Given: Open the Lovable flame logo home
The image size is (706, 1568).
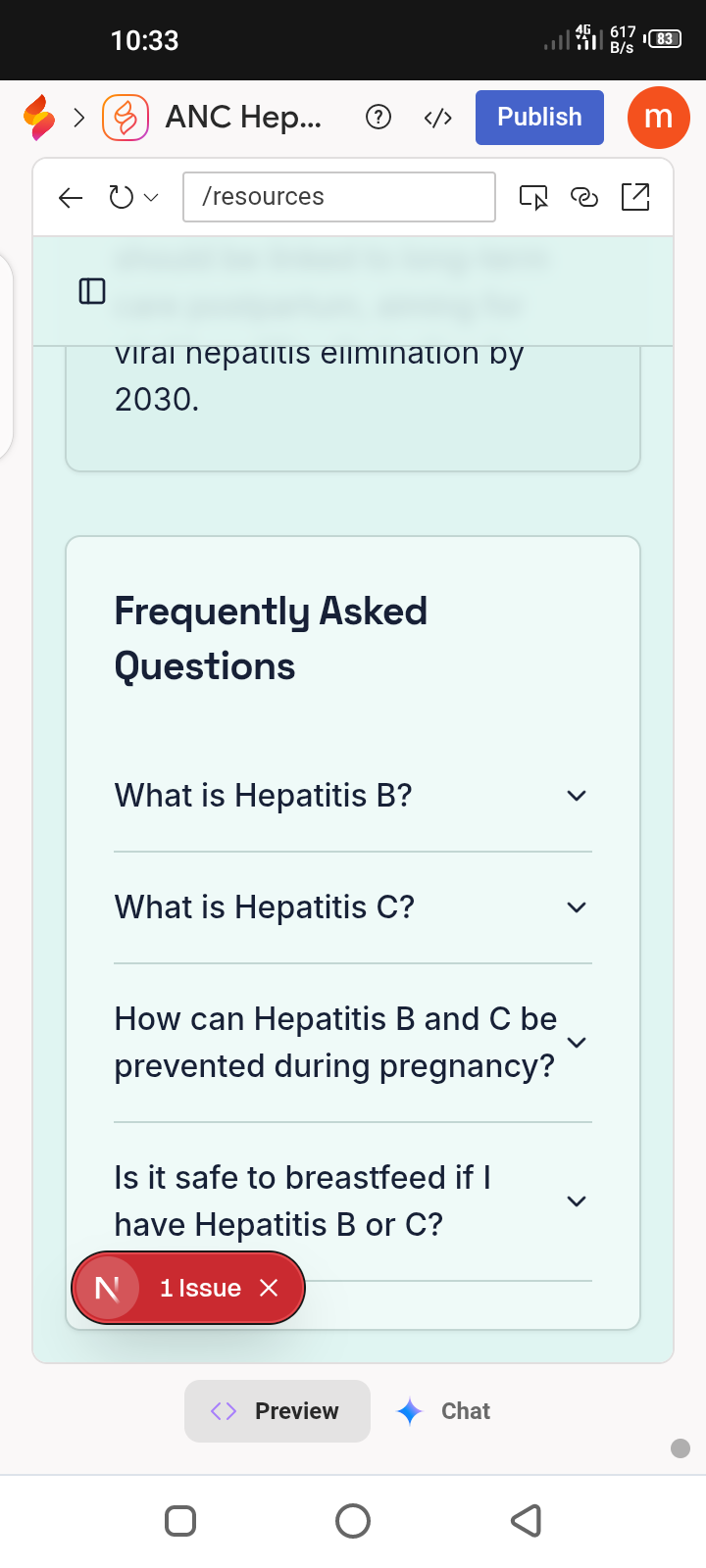Looking at the screenshot, I should click(39, 118).
